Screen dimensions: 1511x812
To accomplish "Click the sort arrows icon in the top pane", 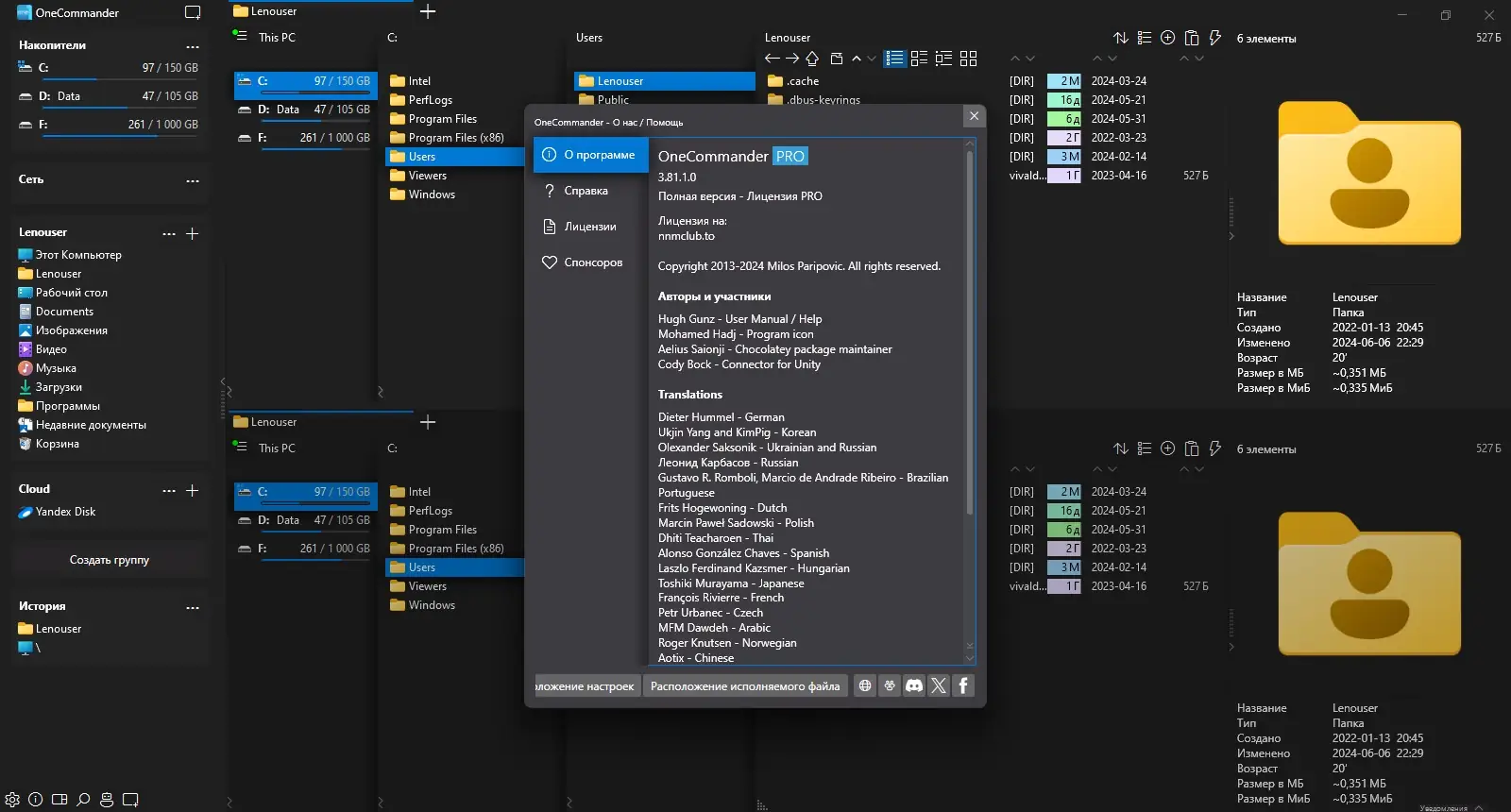I will coord(1121,38).
